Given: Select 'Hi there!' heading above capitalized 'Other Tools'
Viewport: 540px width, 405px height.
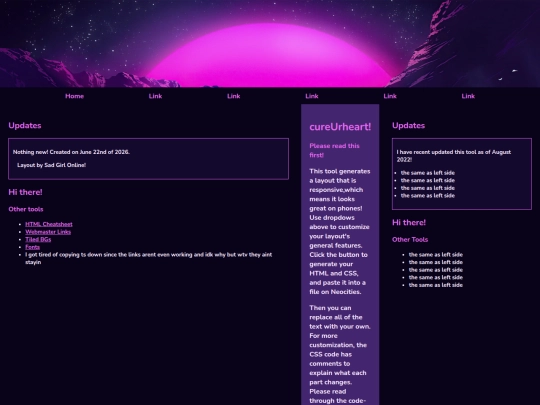Looking at the screenshot, I should [409, 222].
